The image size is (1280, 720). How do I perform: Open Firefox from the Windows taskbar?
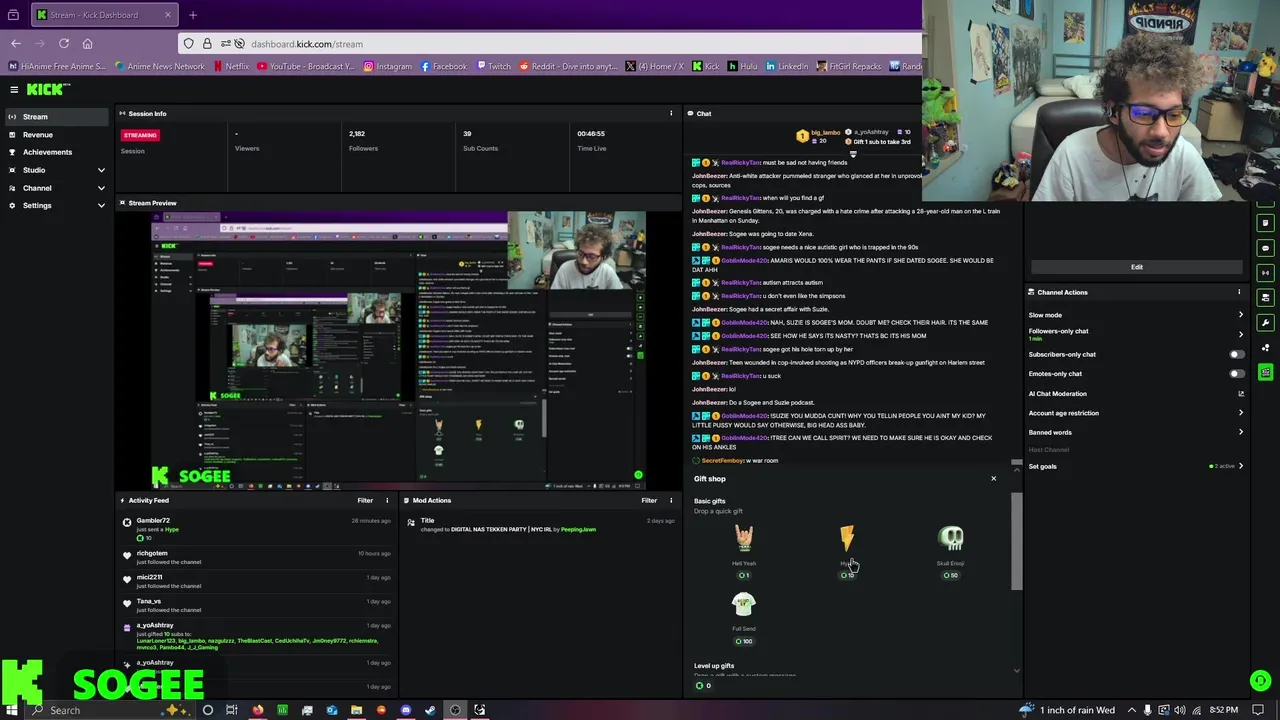258,710
